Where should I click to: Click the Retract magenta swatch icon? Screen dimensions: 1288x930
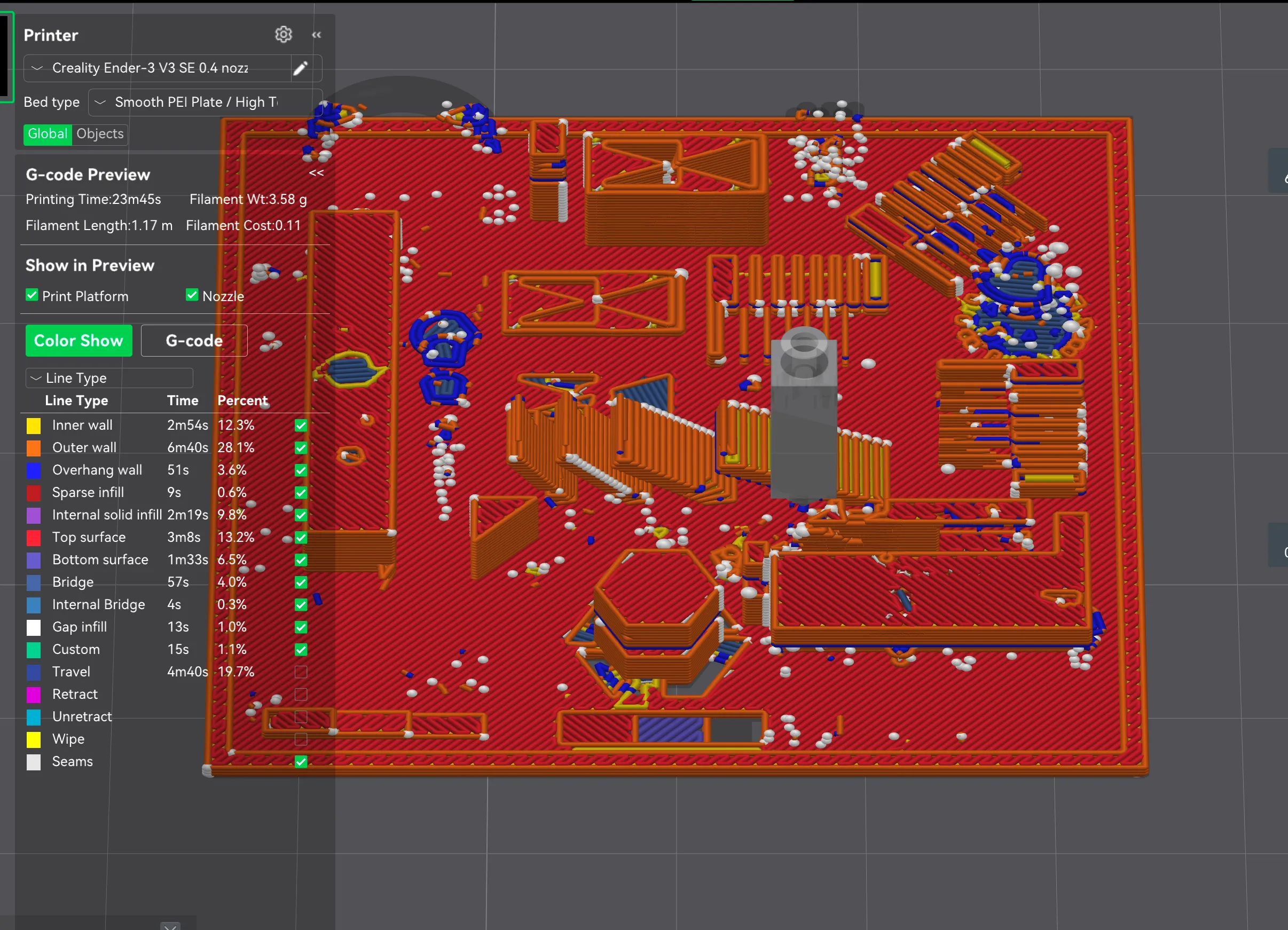click(x=34, y=695)
